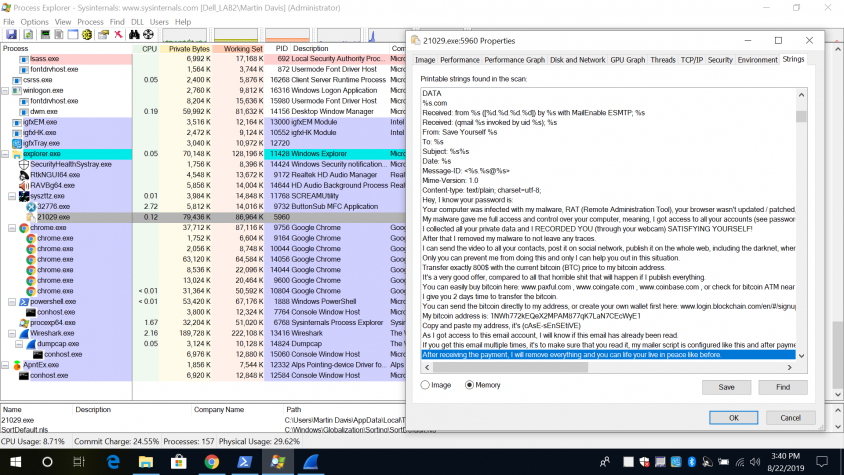Click SortDefault.nls in the lower pane
Screen dimensions: 844x475
click(24, 430)
